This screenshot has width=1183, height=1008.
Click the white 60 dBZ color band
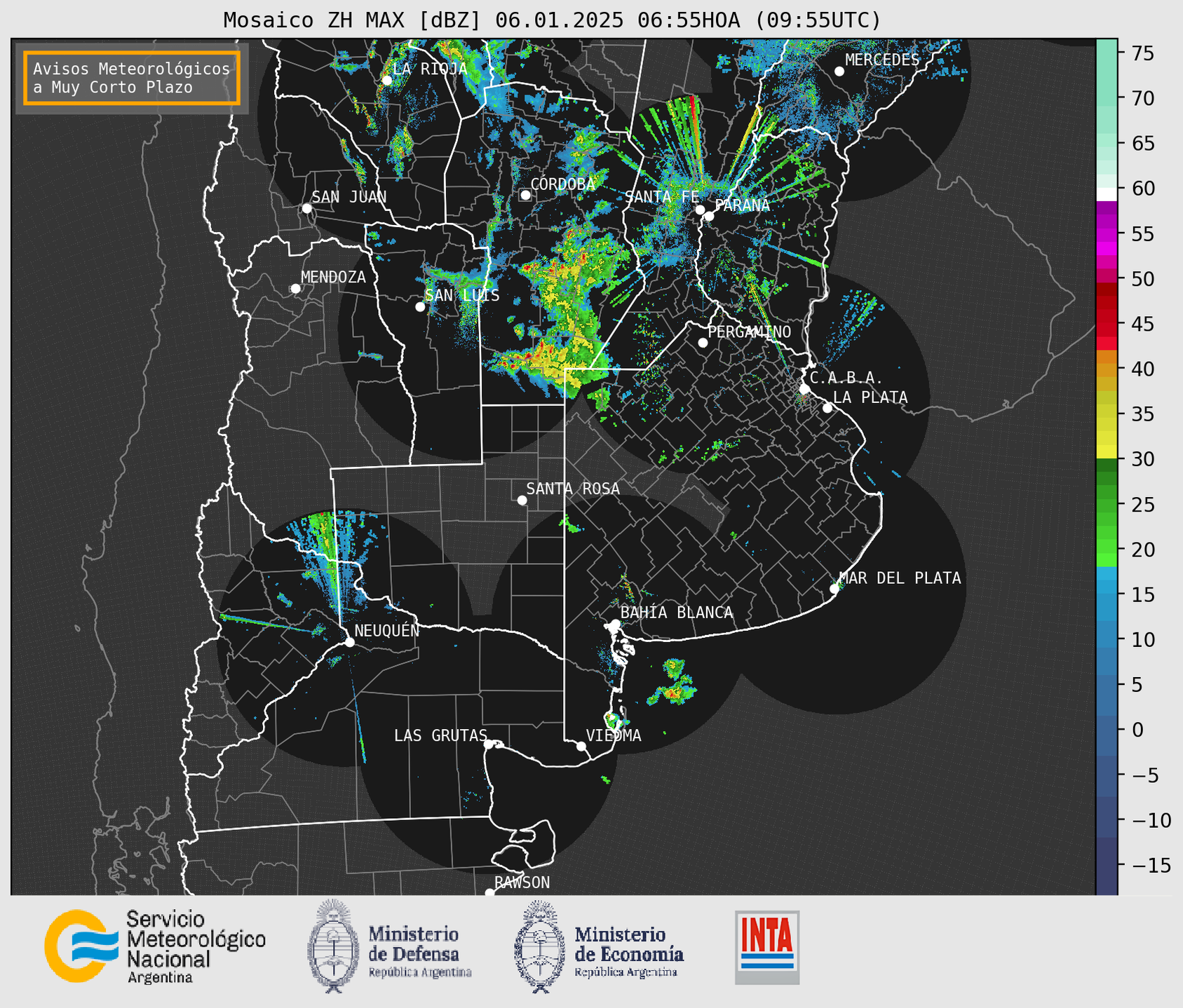1107,194
